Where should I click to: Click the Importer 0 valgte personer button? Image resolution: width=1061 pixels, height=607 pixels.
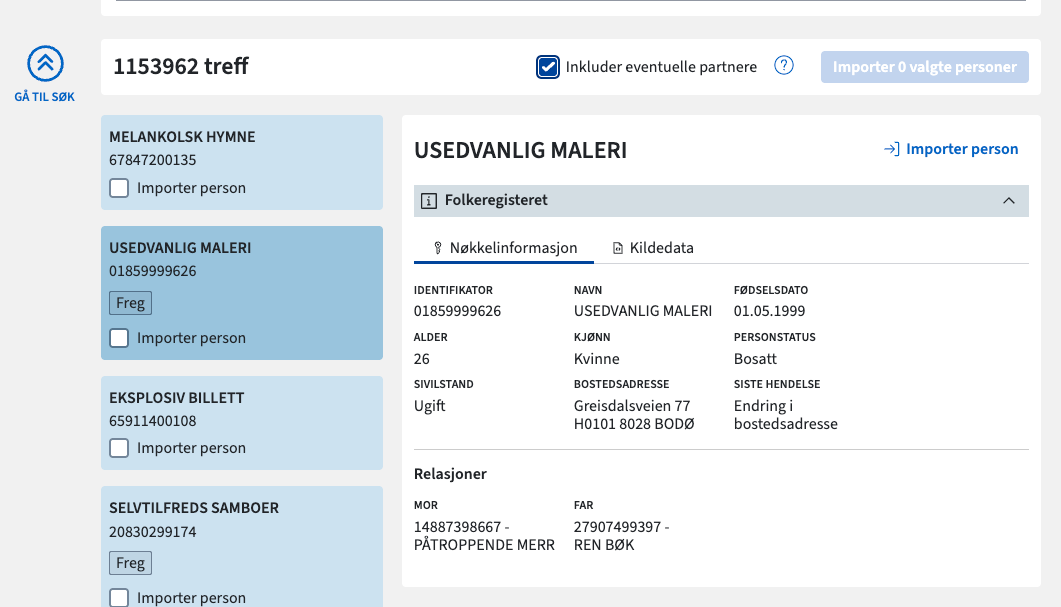pos(924,66)
